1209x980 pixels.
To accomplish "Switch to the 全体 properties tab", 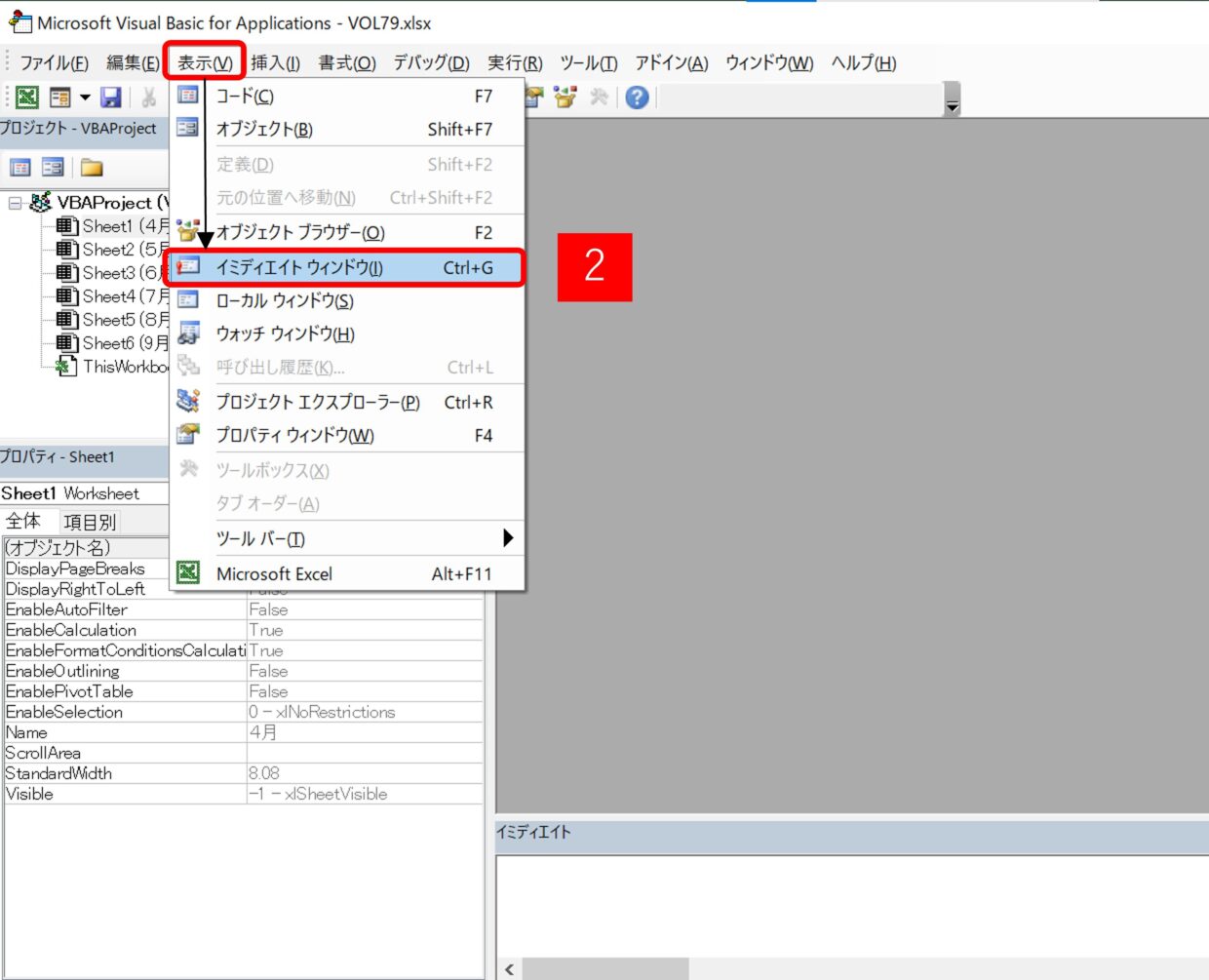I will 24,522.
